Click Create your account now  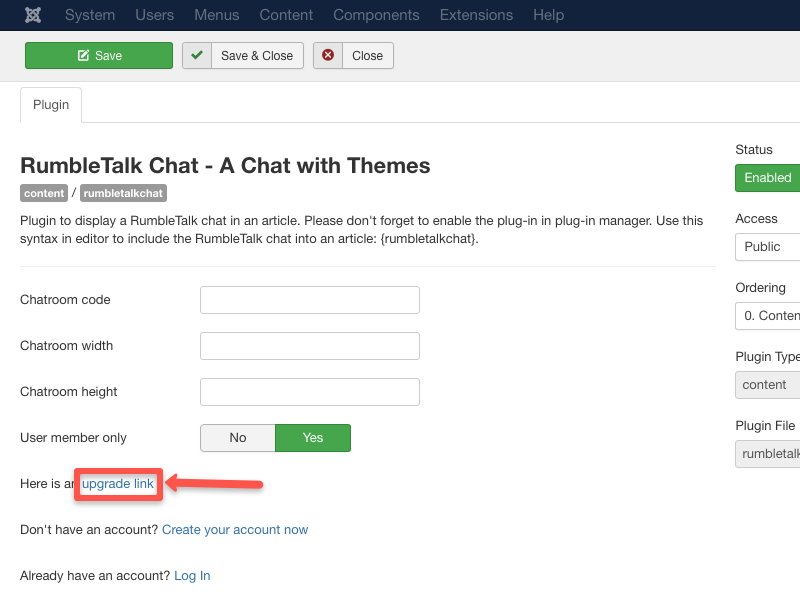tap(235, 529)
